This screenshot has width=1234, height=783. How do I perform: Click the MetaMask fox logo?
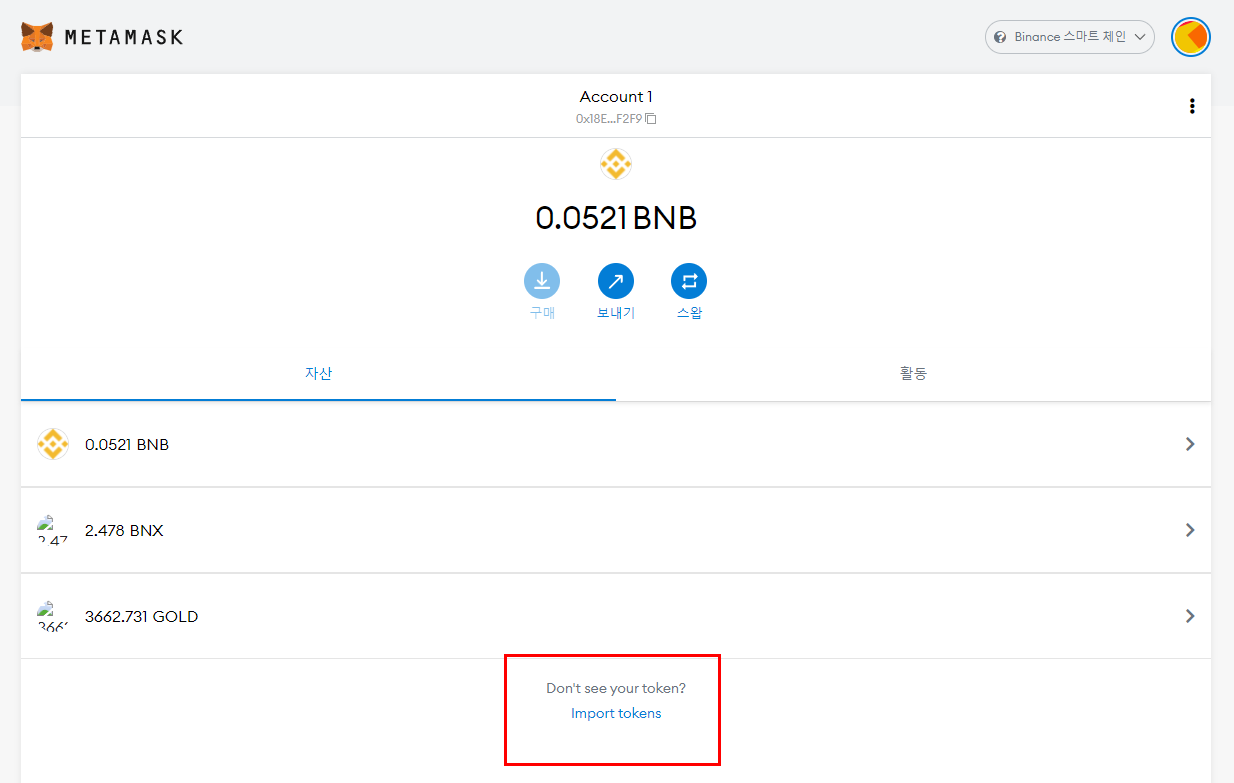tap(37, 37)
